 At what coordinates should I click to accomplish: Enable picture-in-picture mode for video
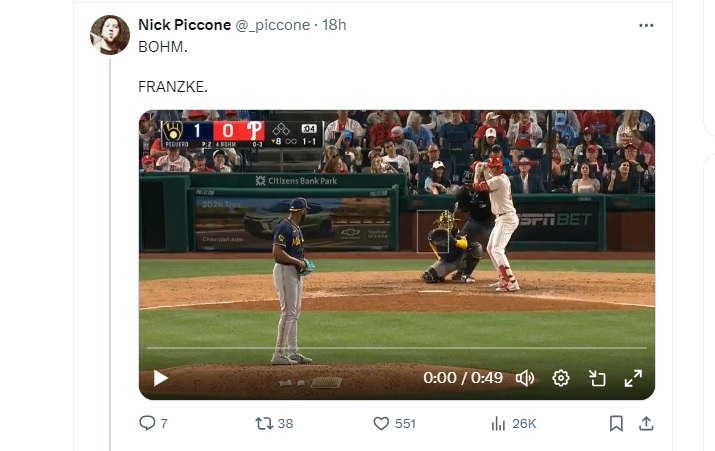(x=597, y=378)
